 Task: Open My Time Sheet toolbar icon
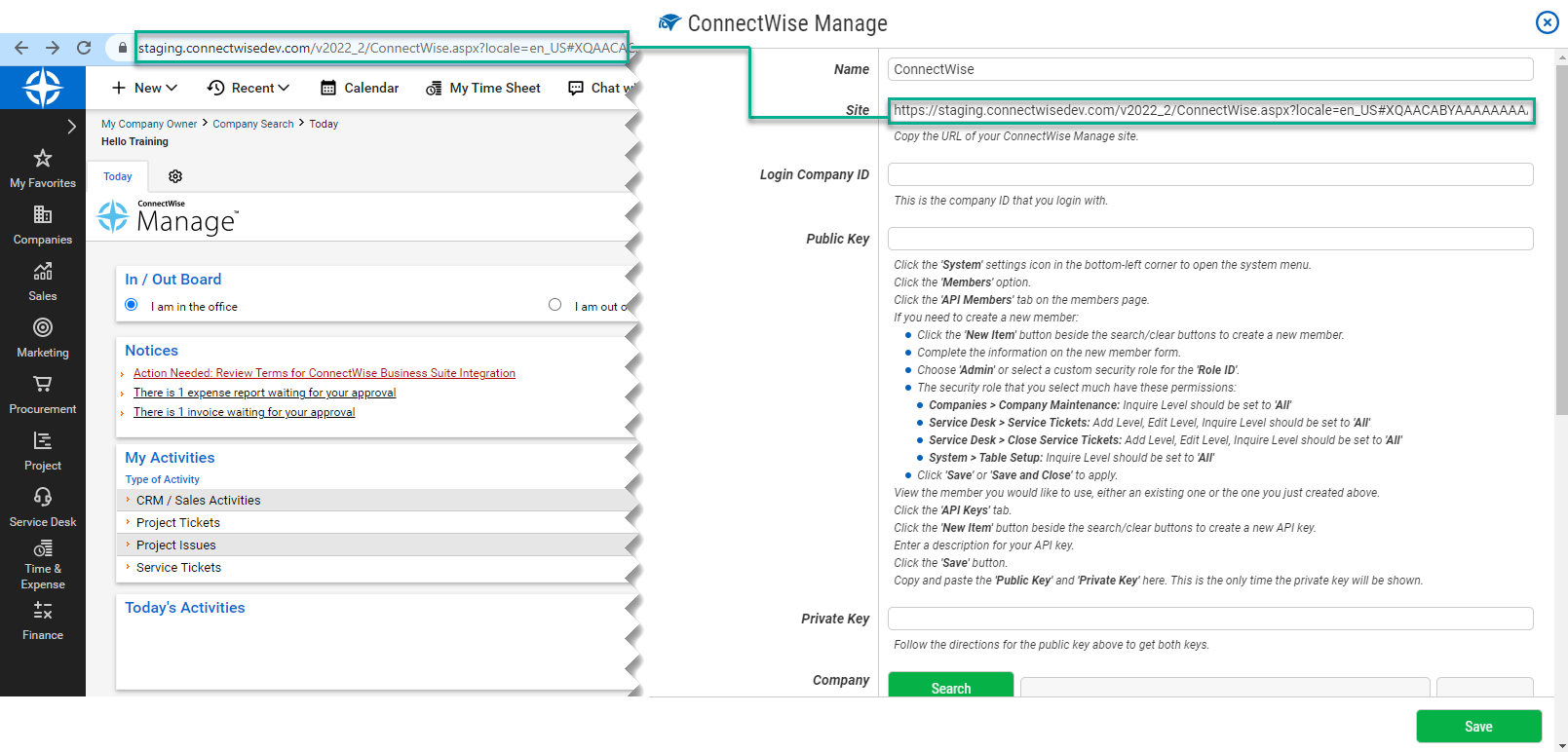coord(434,89)
